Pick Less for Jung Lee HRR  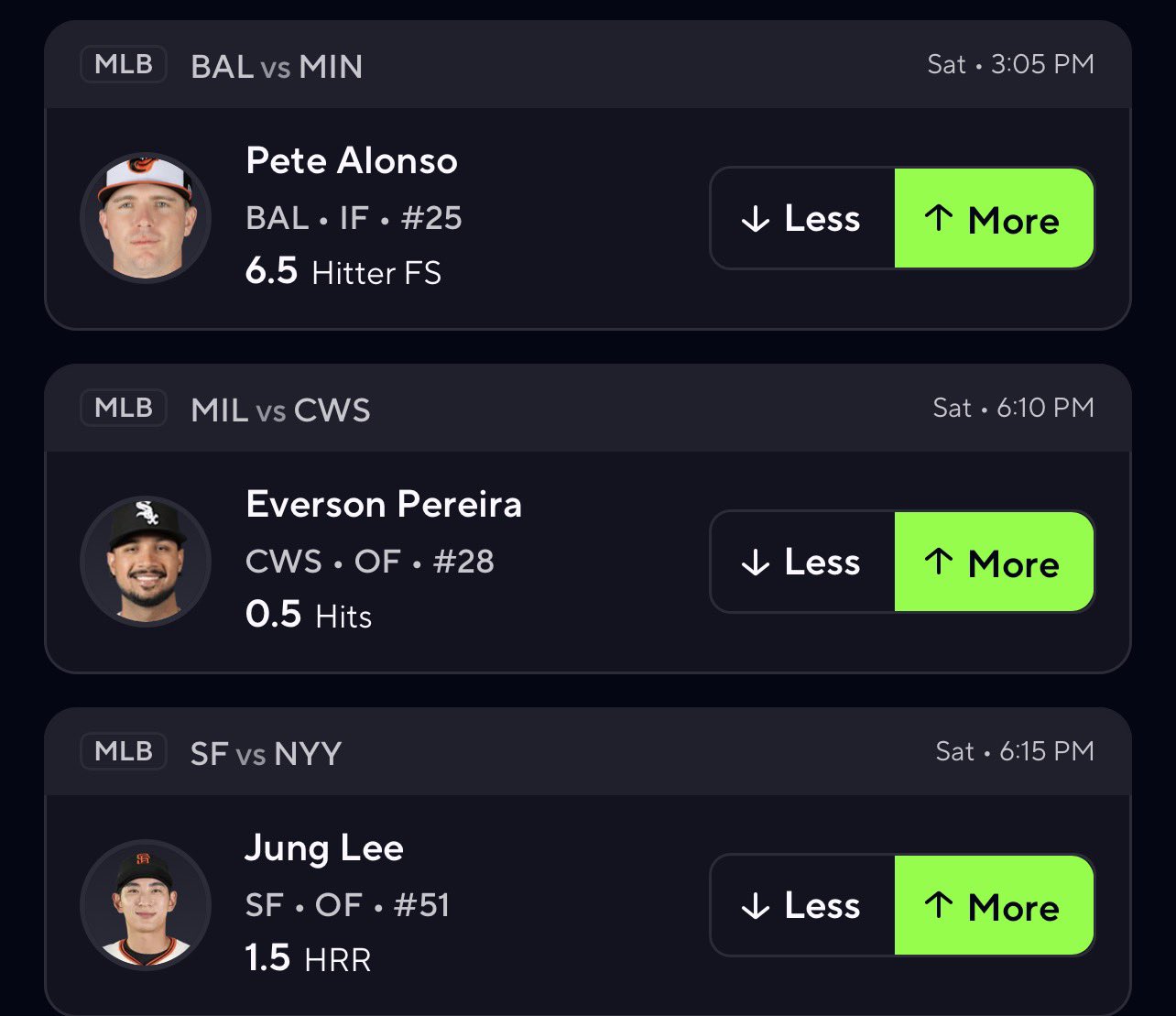pyautogui.click(x=802, y=906)
